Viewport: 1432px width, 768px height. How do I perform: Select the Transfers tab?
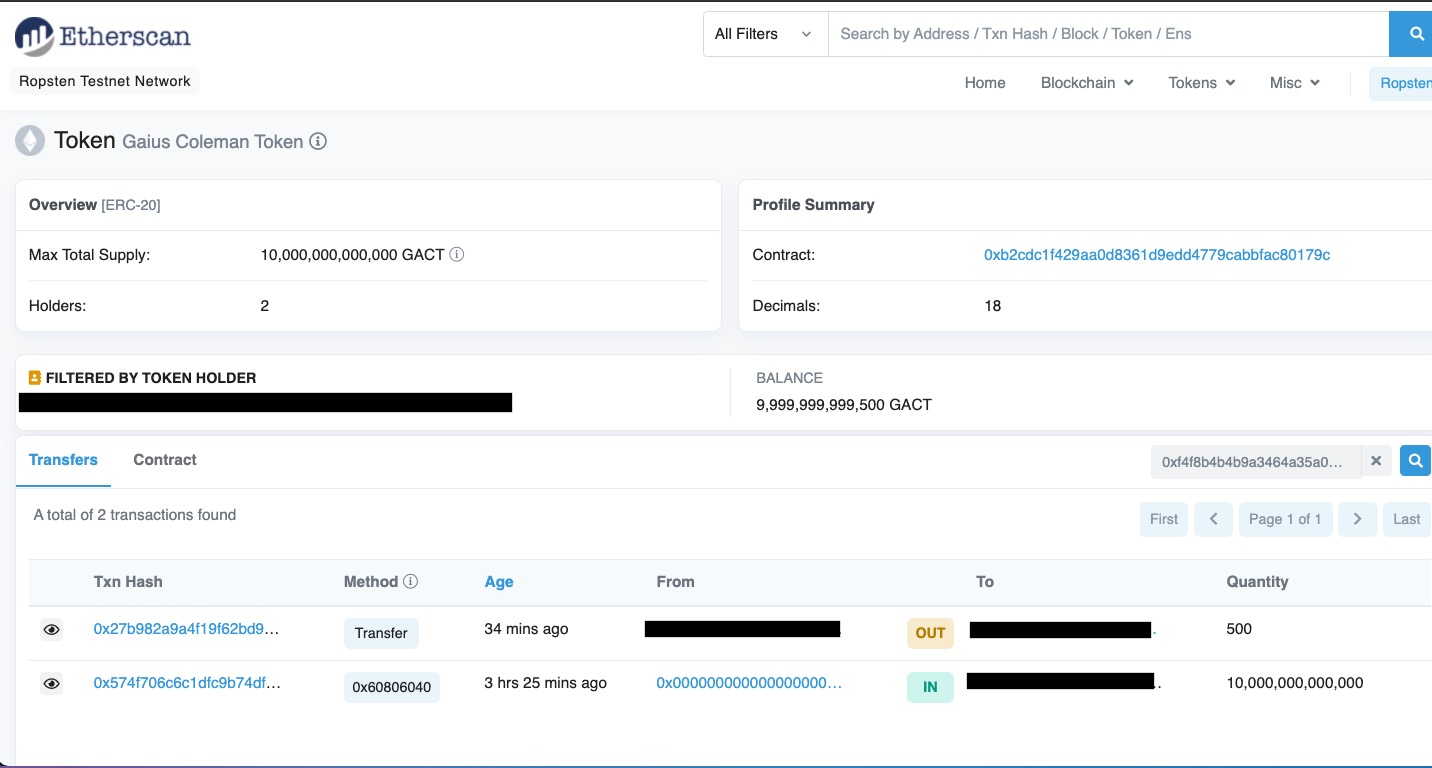click(63, 460)
